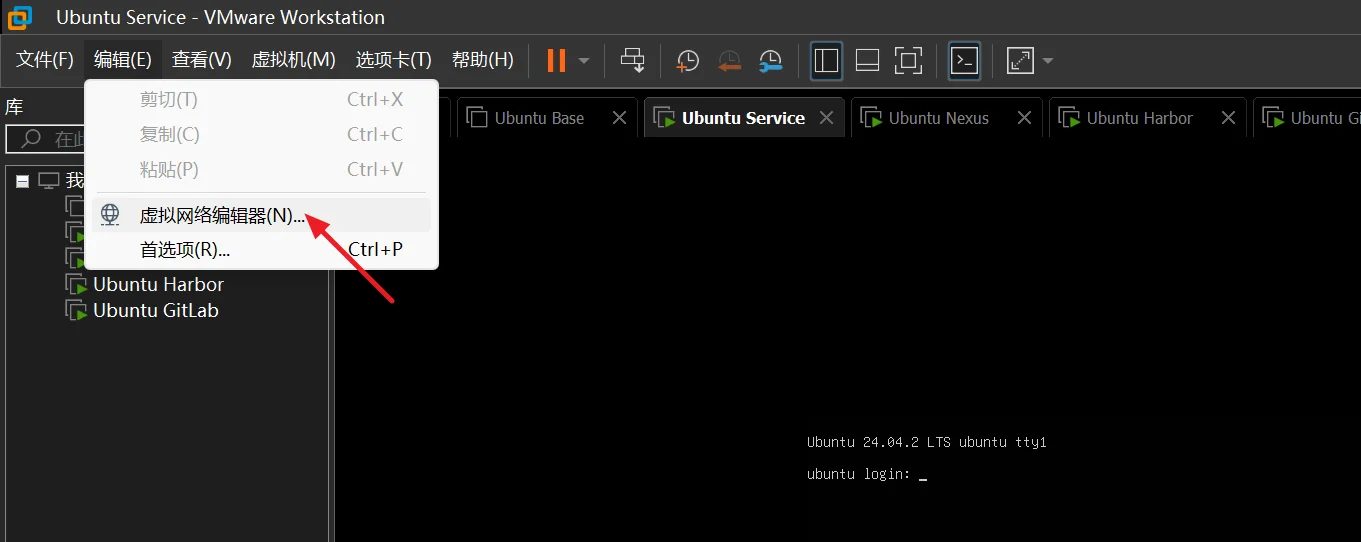Open the 帮助(H) menu
The height and width of the screenshot is (542, 1361).
tap(483, 60)
